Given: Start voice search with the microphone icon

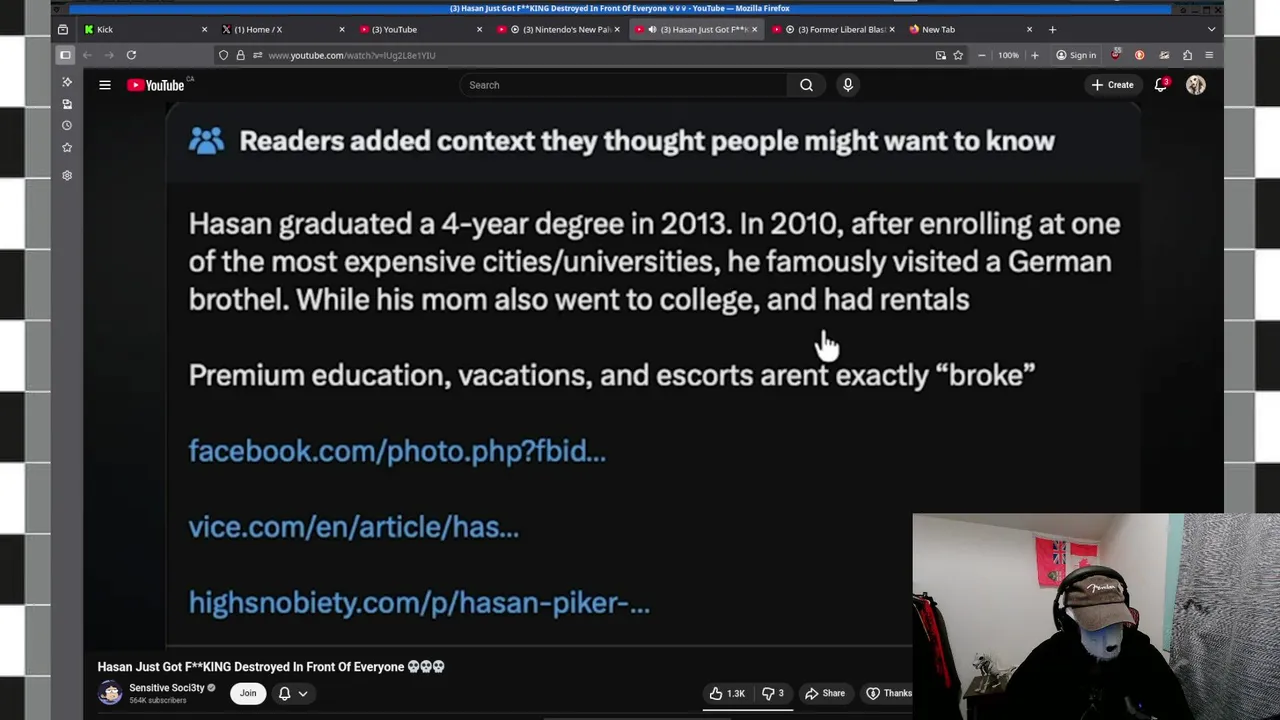Looking at the screenshot, I should [x=848, y=85].
